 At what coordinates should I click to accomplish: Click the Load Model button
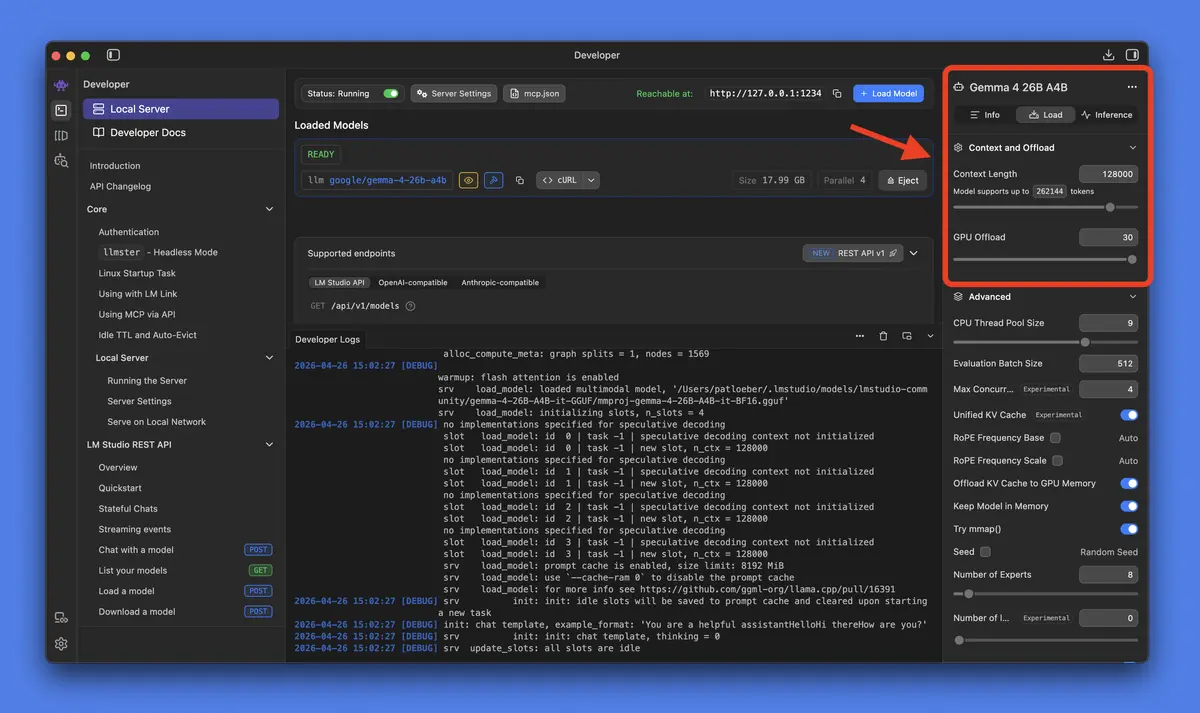coord(888,93)
